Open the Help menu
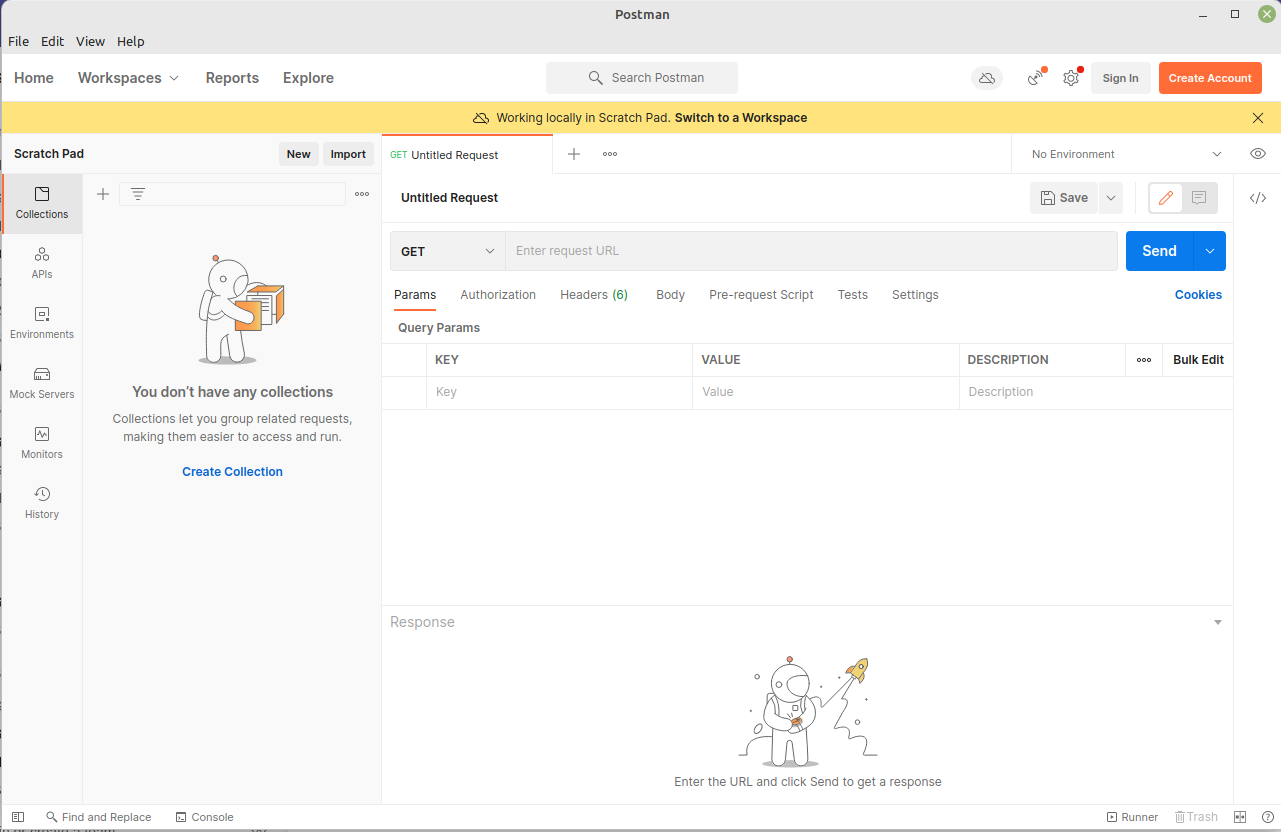Image resolution: width=1281 pixels, height=832 pixels. pos(131,41)
